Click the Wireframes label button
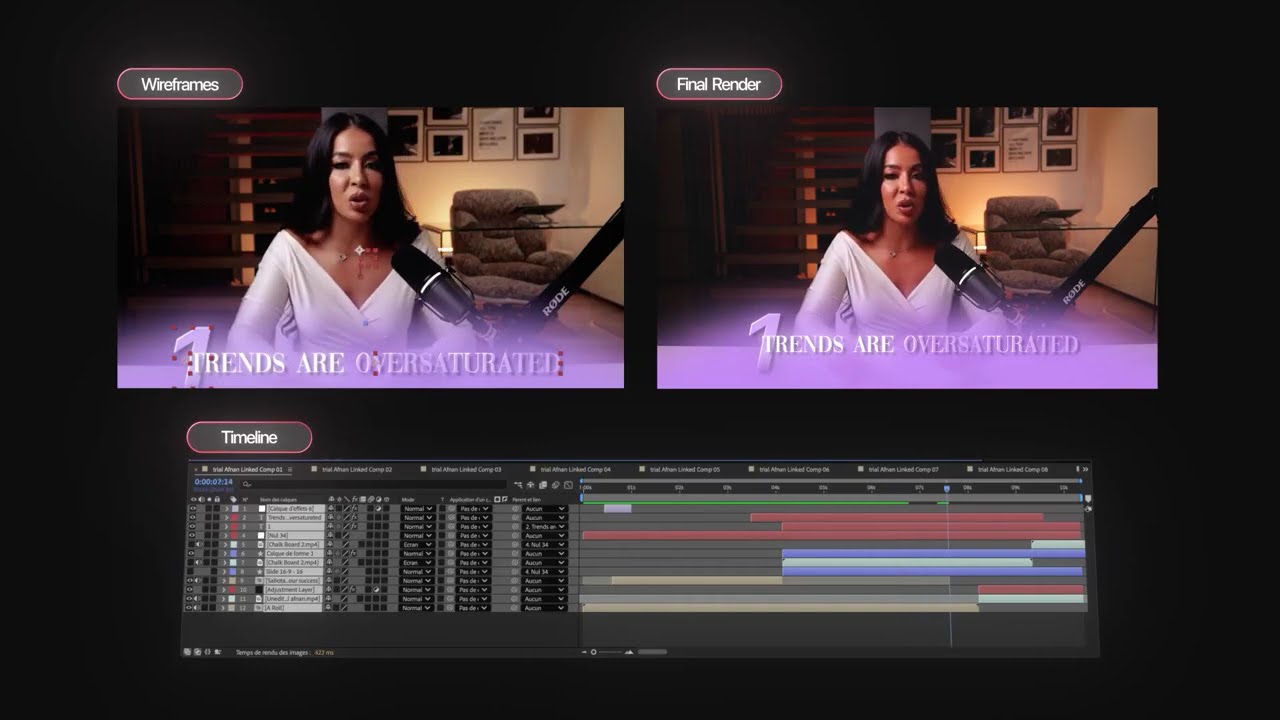Image resolution: width=1280 pixels, height=720 pixels. (x=180, y=84)
